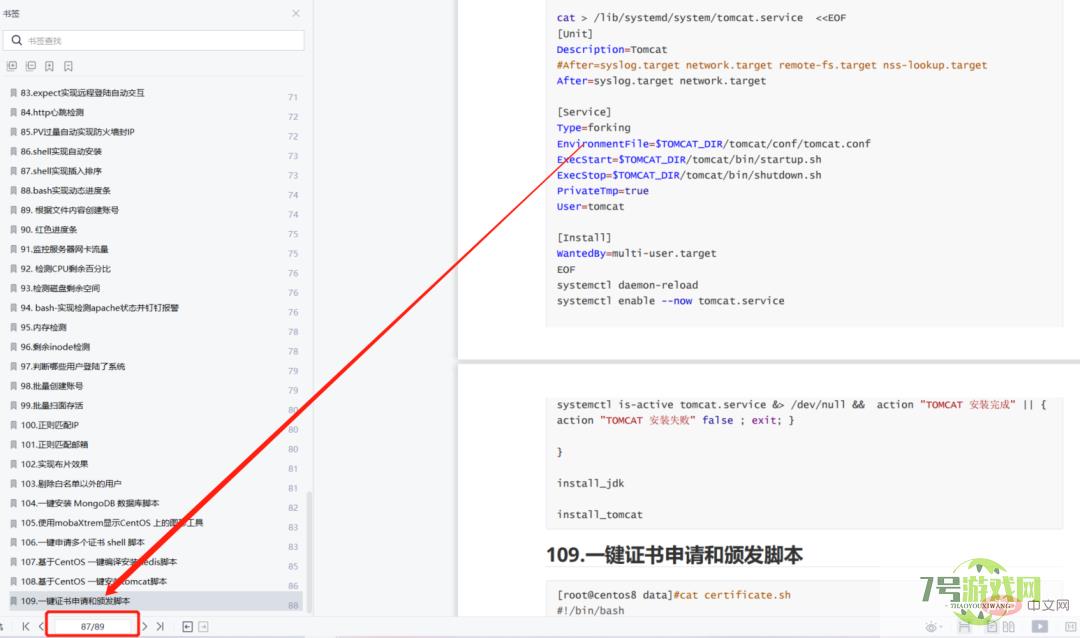The height and width of the screenshot is (638, 1080).
Task: Click the reading layout icon at far right
Action: click(1070, 627)
